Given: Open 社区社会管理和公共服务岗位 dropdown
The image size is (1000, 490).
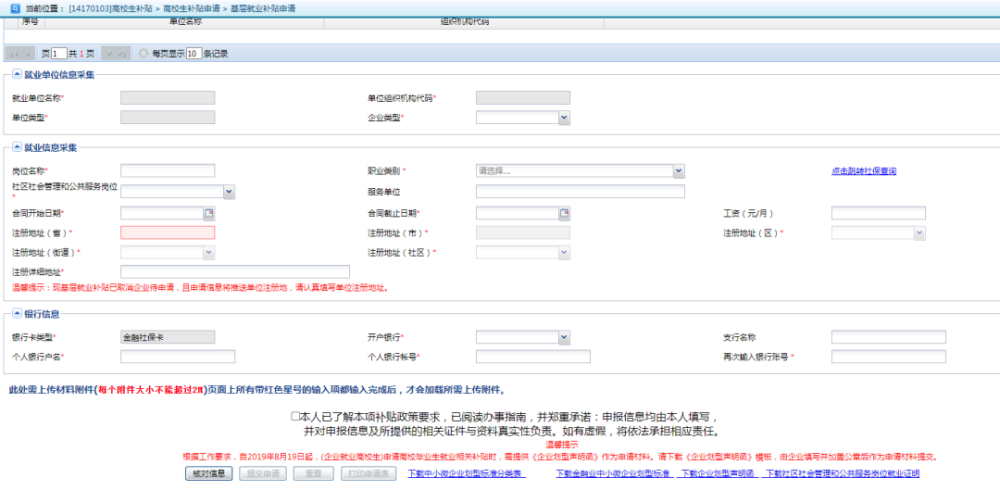Looking at the screenshot, I should 229,191.
